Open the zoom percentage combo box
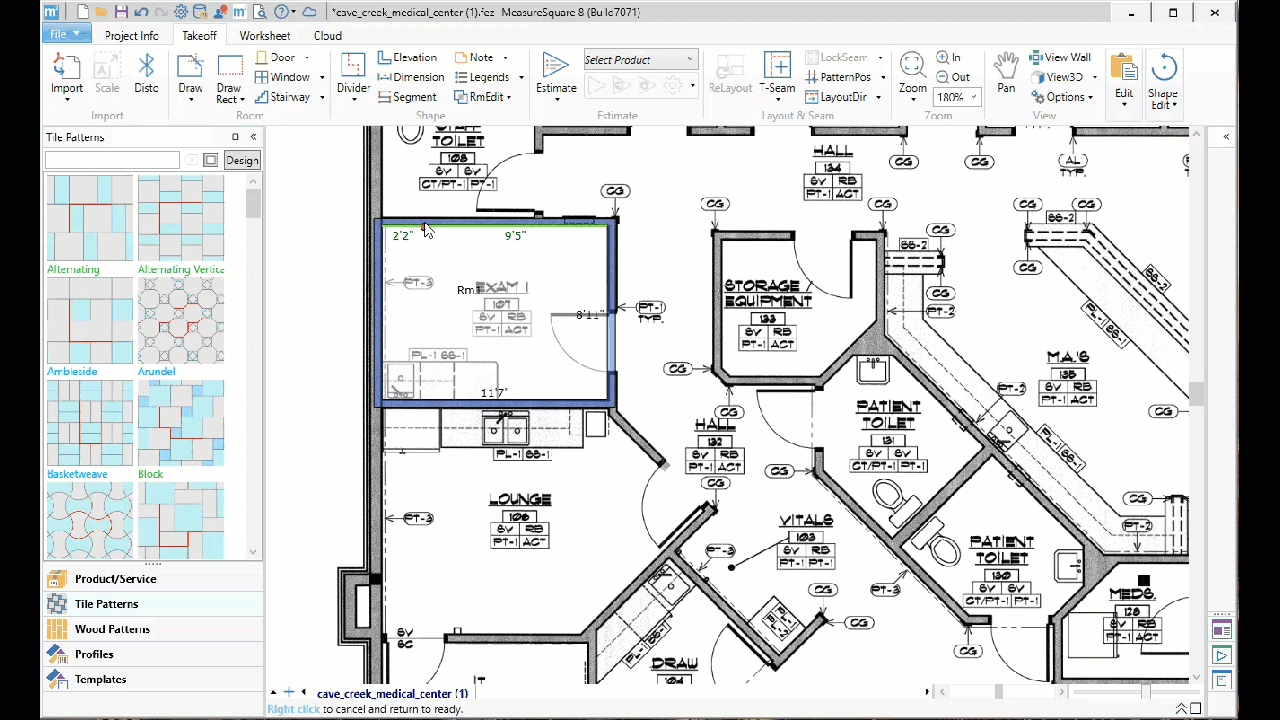The width and height of the screenshot is (1280, 720). point(958,97)
